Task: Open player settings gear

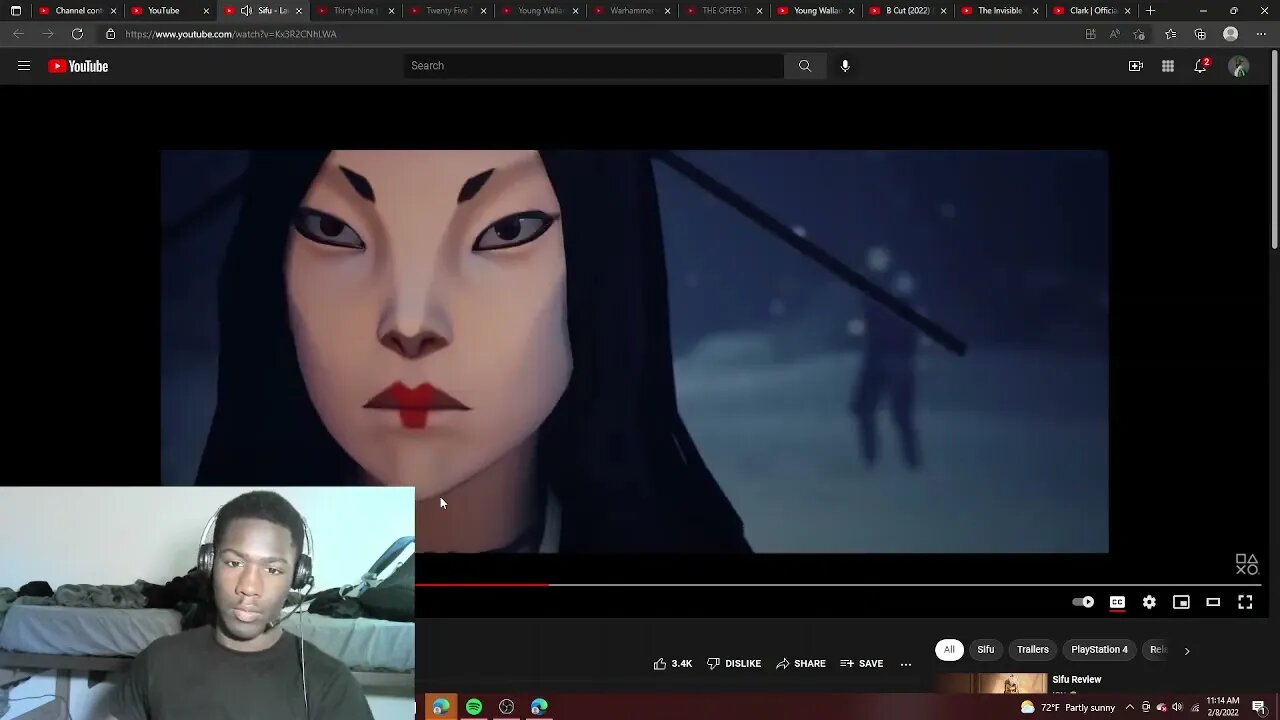Action: click(1149, 602)
